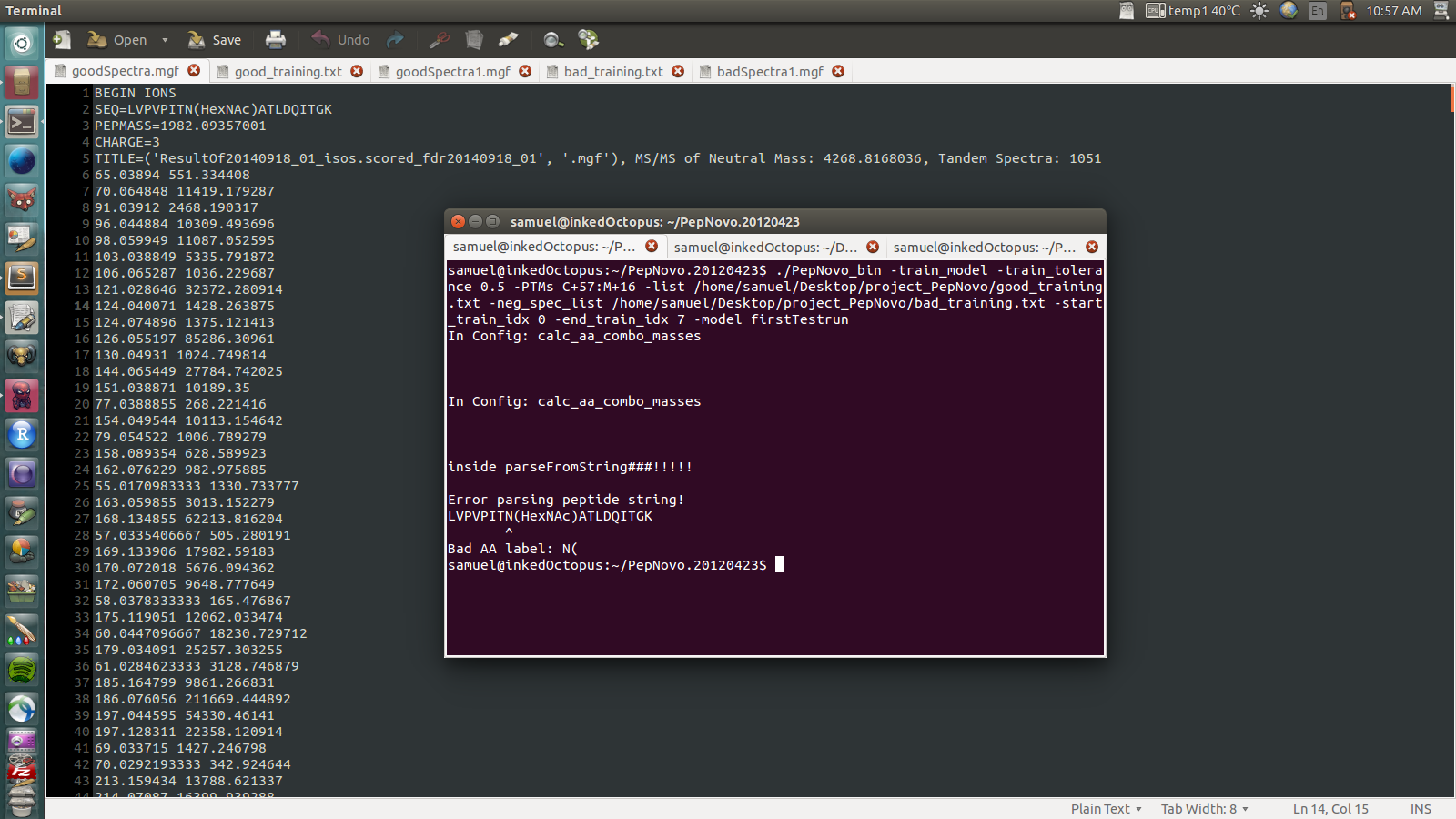Open the Tab Width selector
The image size is (1456, 819).
[1204, 809]
